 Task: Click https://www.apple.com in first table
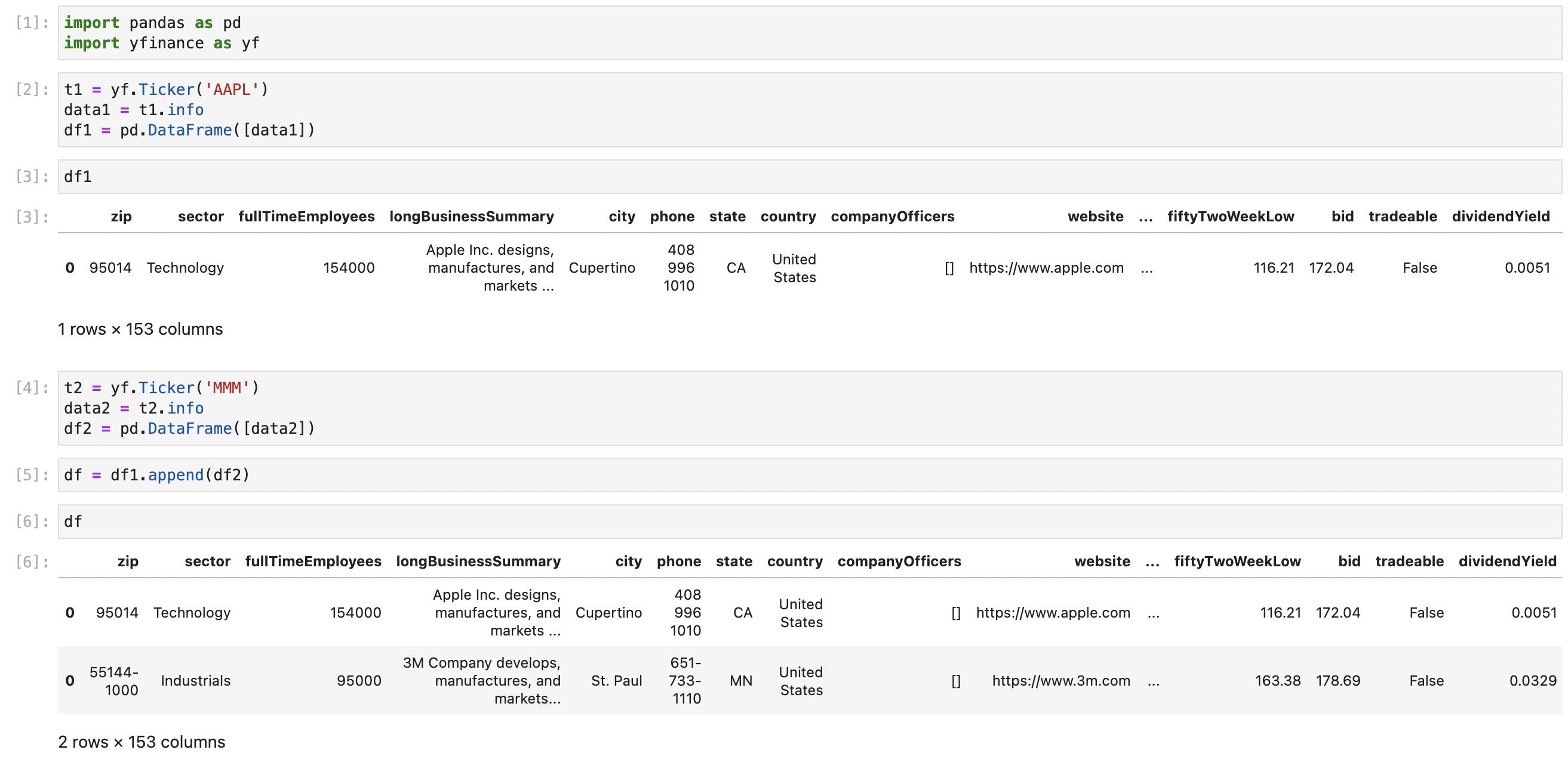click(x=1046, y=267)
